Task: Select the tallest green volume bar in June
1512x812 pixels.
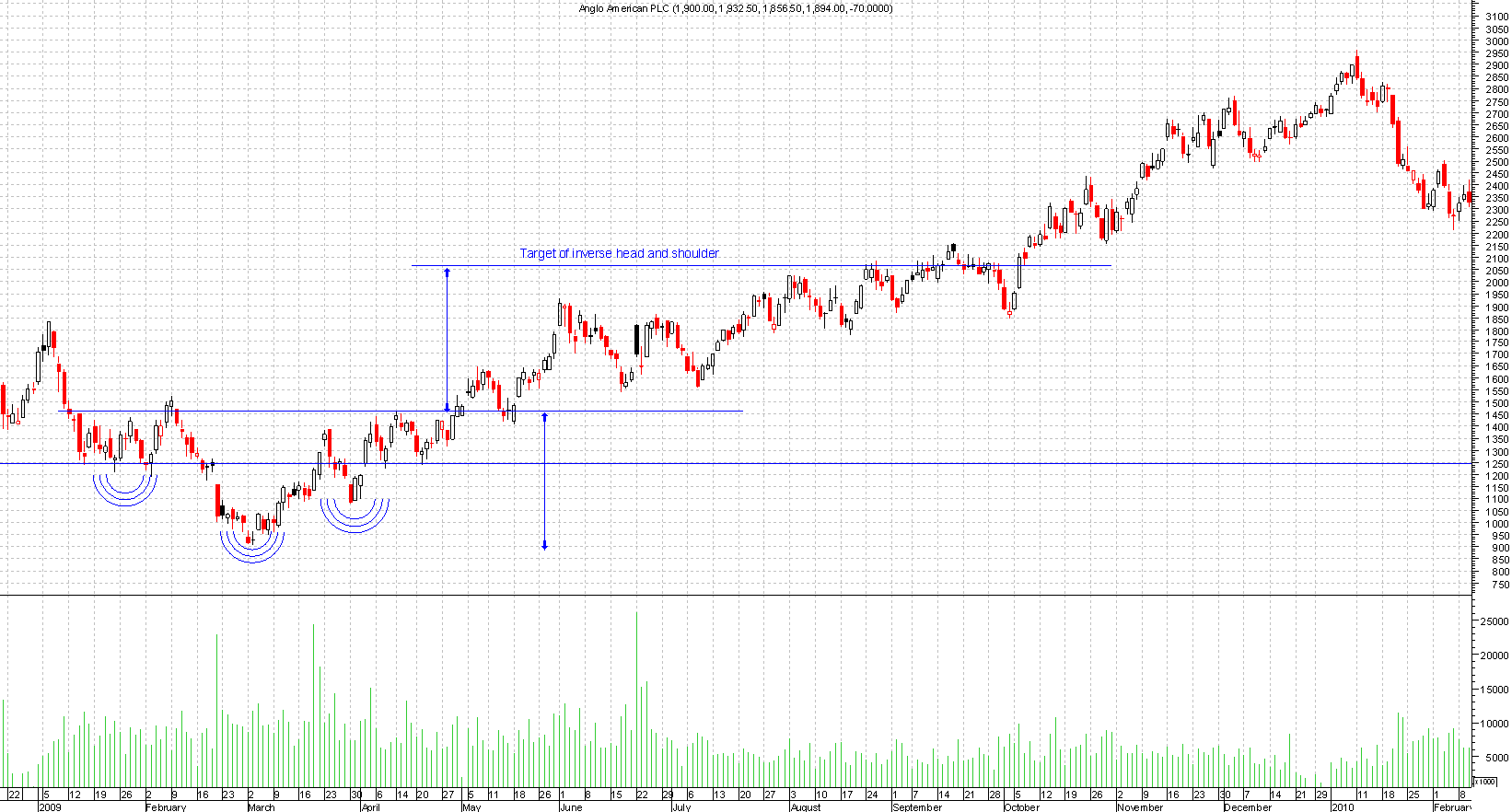Action: coord(636,698)
